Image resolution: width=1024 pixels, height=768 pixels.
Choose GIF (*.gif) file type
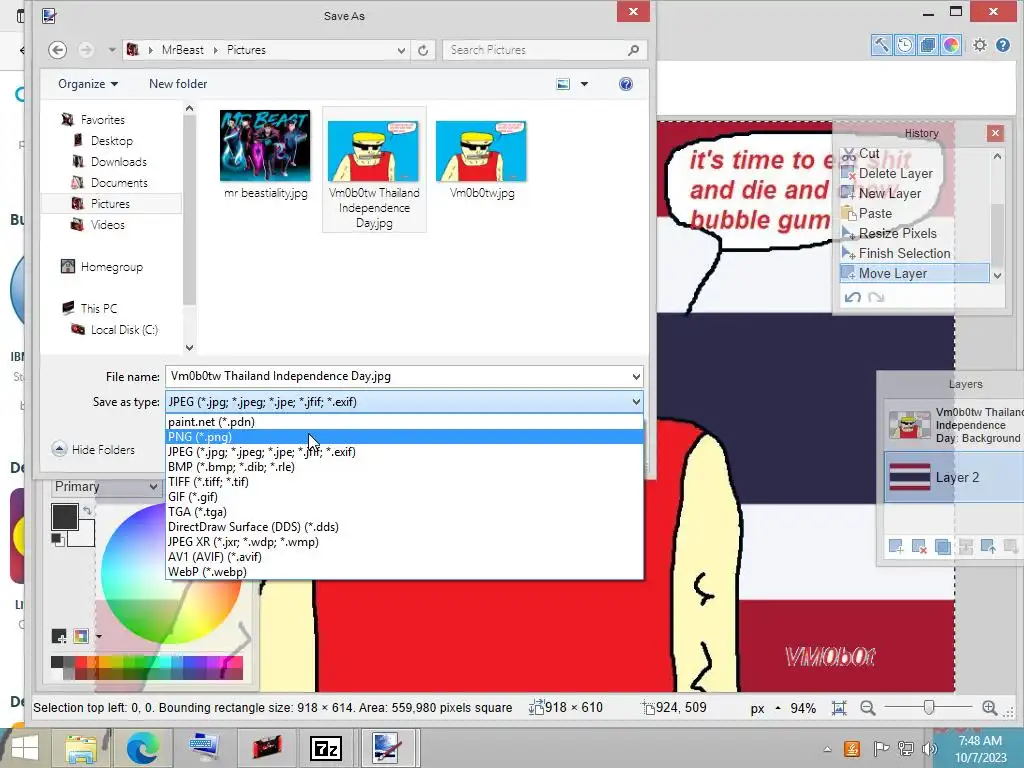pos(404,497)
